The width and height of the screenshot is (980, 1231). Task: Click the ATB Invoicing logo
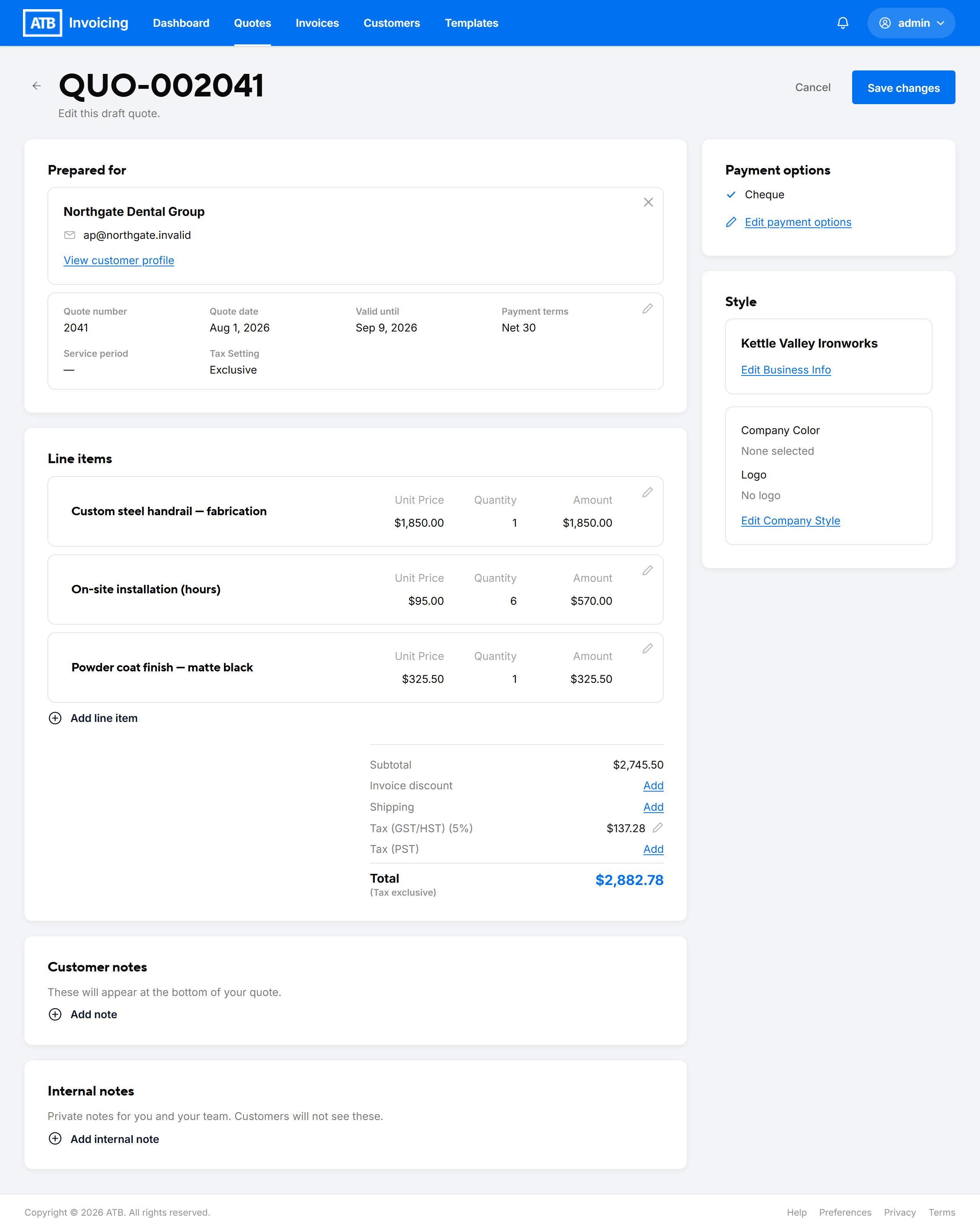click(75, 23)
